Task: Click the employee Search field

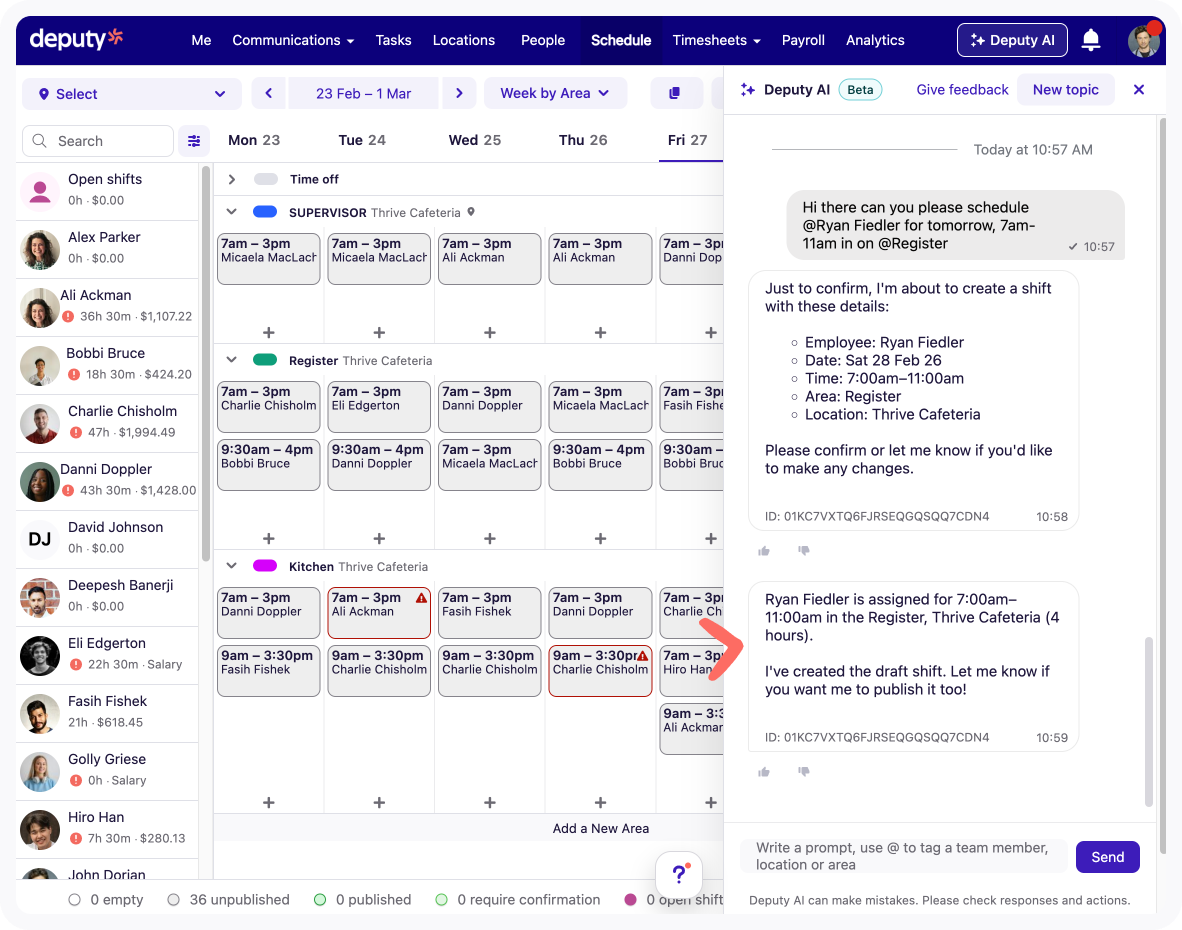Action: click(98, 141)
